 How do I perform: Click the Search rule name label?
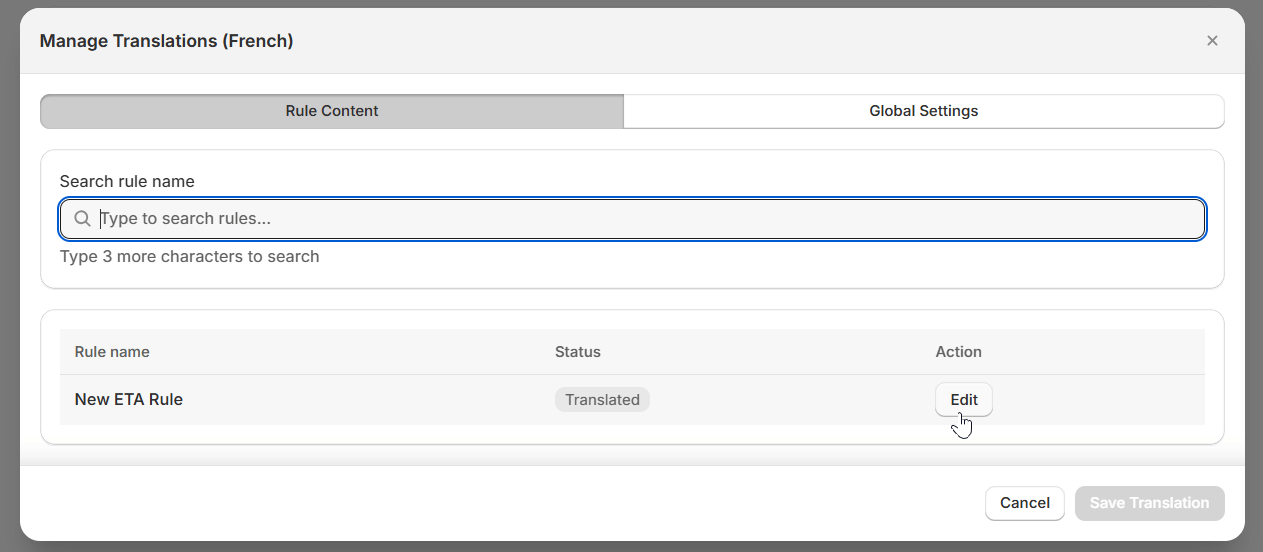(127, 181)
